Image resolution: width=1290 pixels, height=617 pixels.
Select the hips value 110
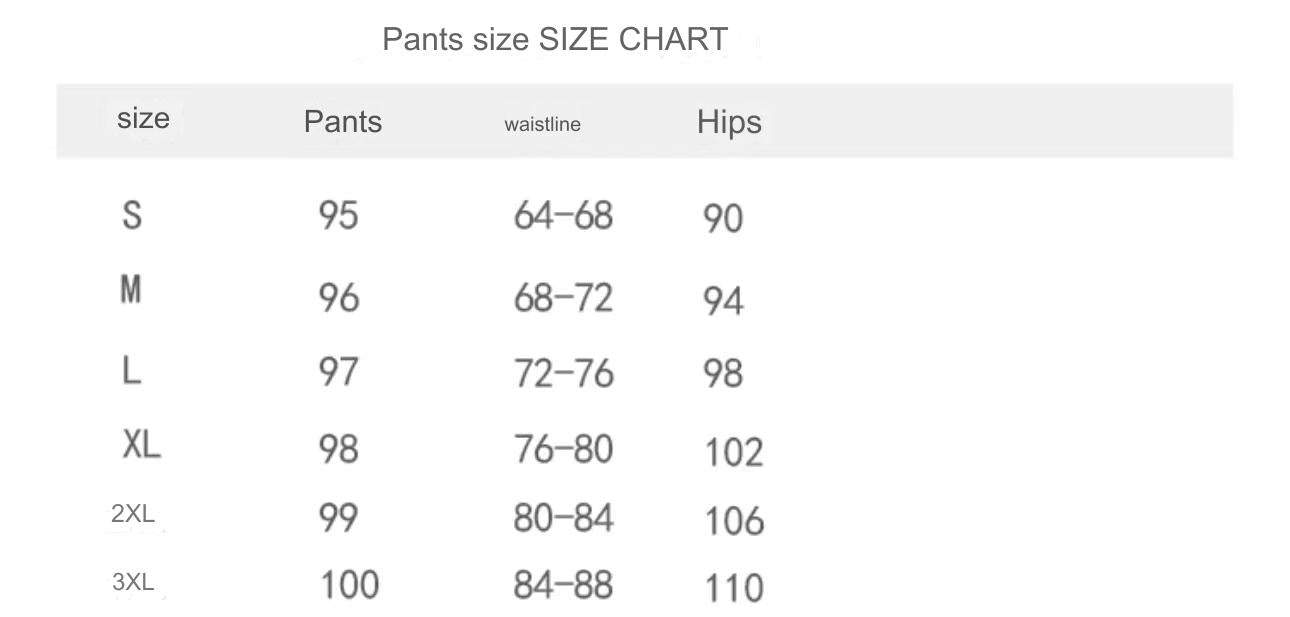point(734,588)
